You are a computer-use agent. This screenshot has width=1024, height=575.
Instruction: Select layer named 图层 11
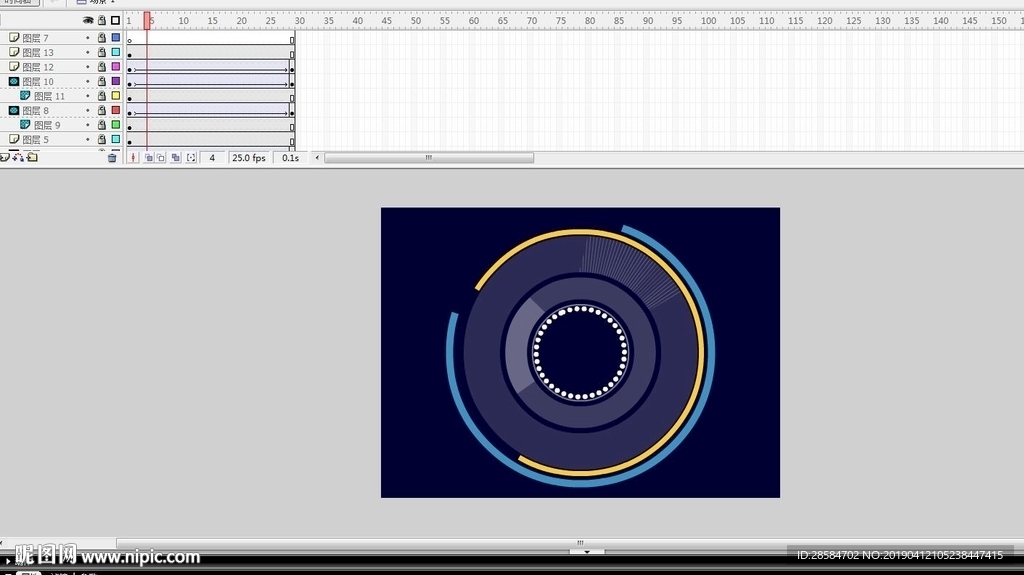point(50,96)
